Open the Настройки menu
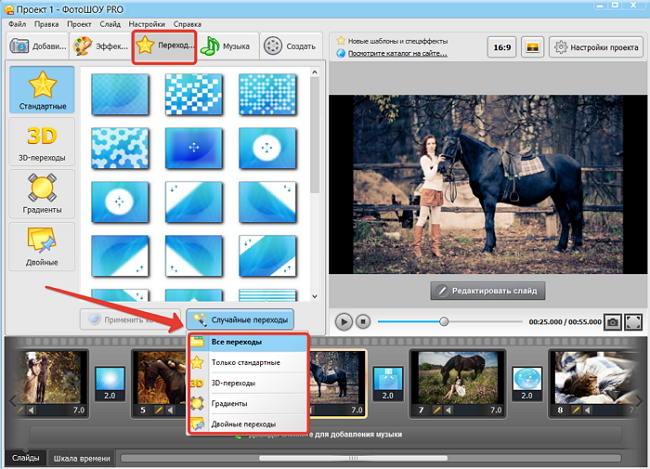 tap(146, 24)
